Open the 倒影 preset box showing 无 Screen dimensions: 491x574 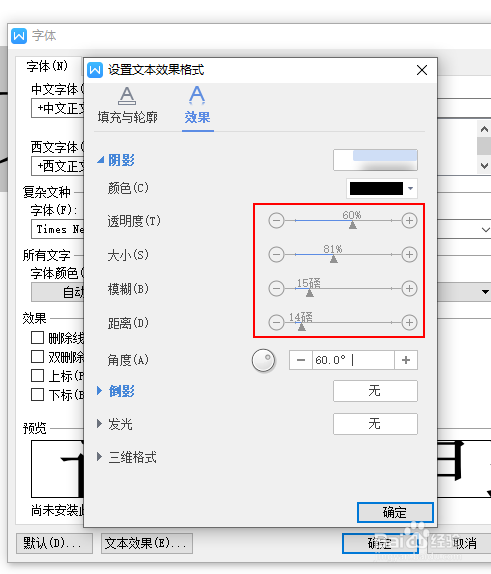(x=375, y=391)
